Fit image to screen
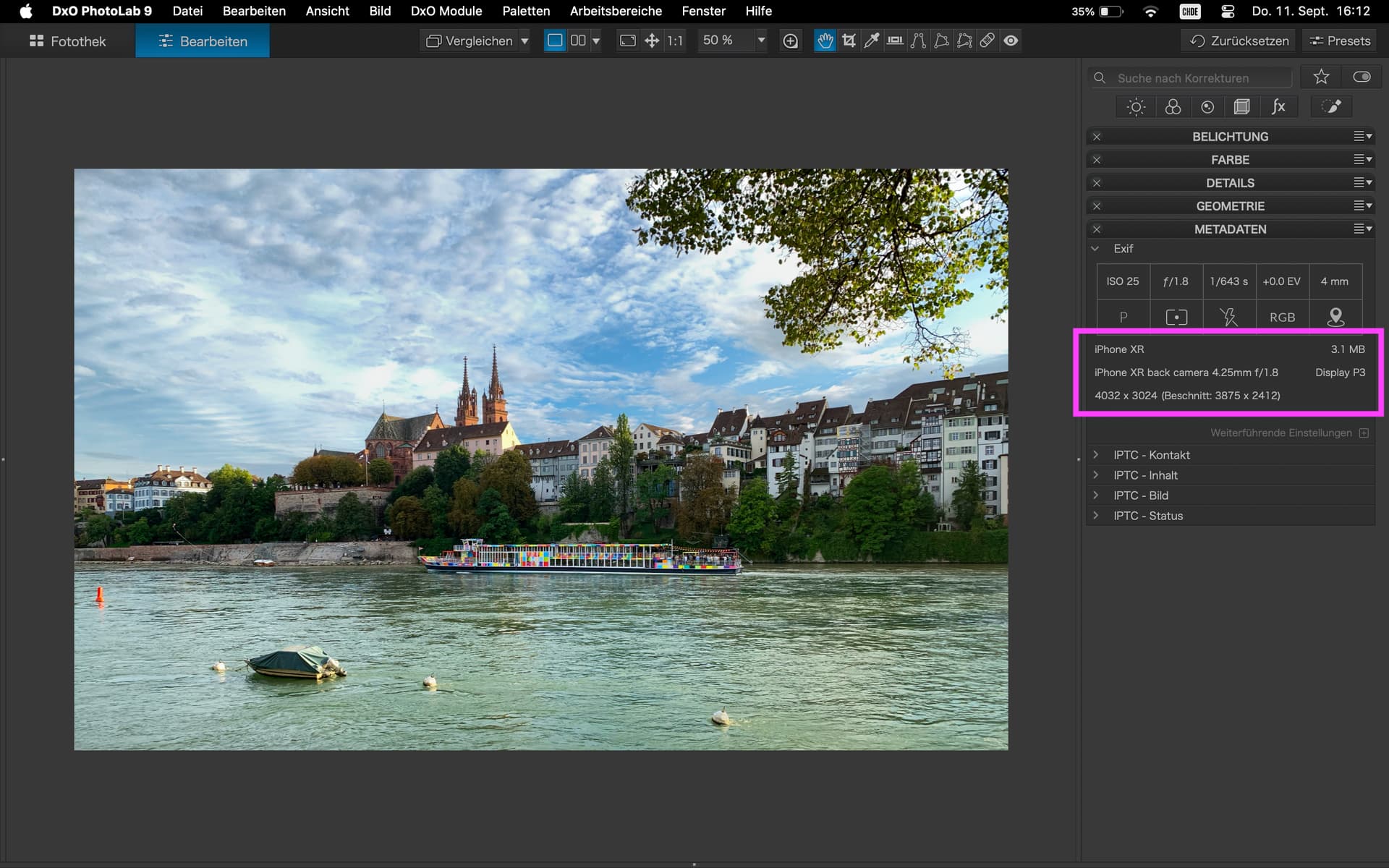Screen dimensions: 1389x868 coord(627,41)
